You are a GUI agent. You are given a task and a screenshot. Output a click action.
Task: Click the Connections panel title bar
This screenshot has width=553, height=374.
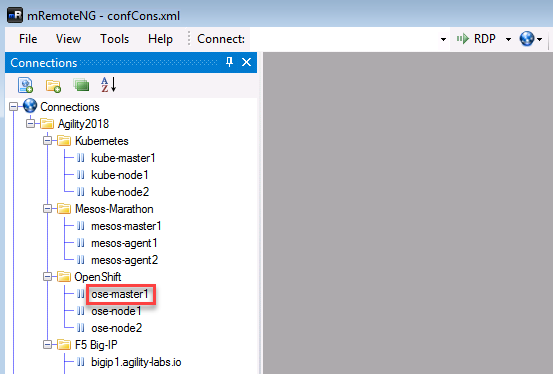[x=131, y=62]
